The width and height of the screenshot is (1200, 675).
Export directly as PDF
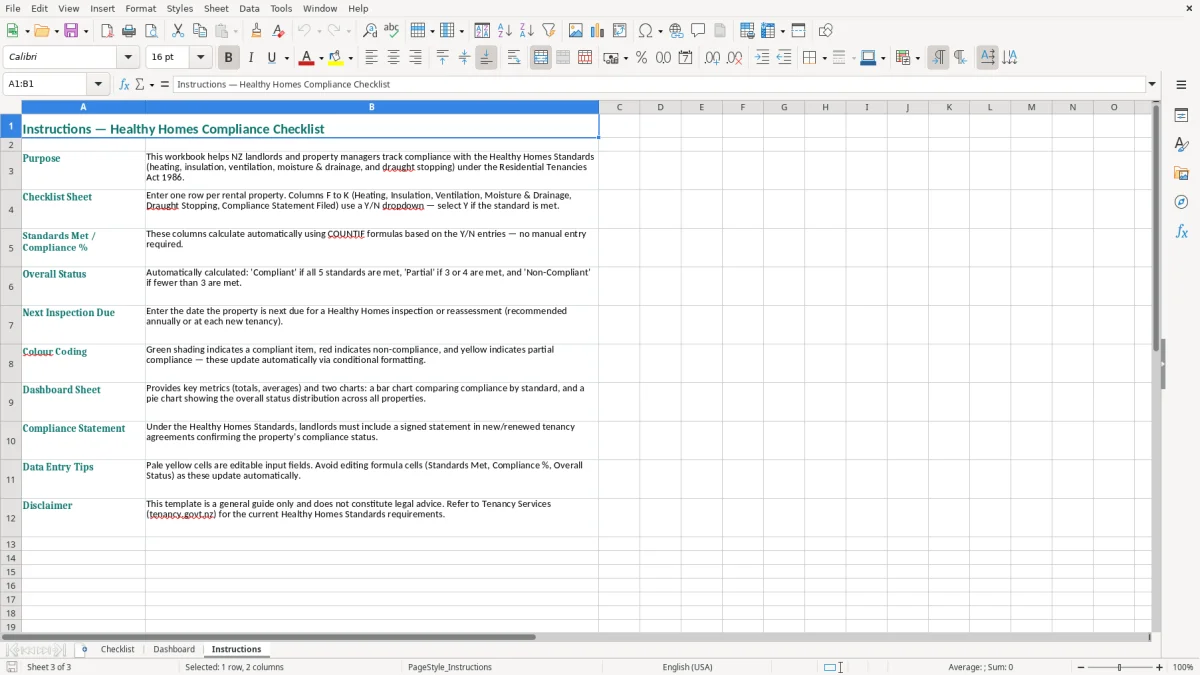coord(107,31)
